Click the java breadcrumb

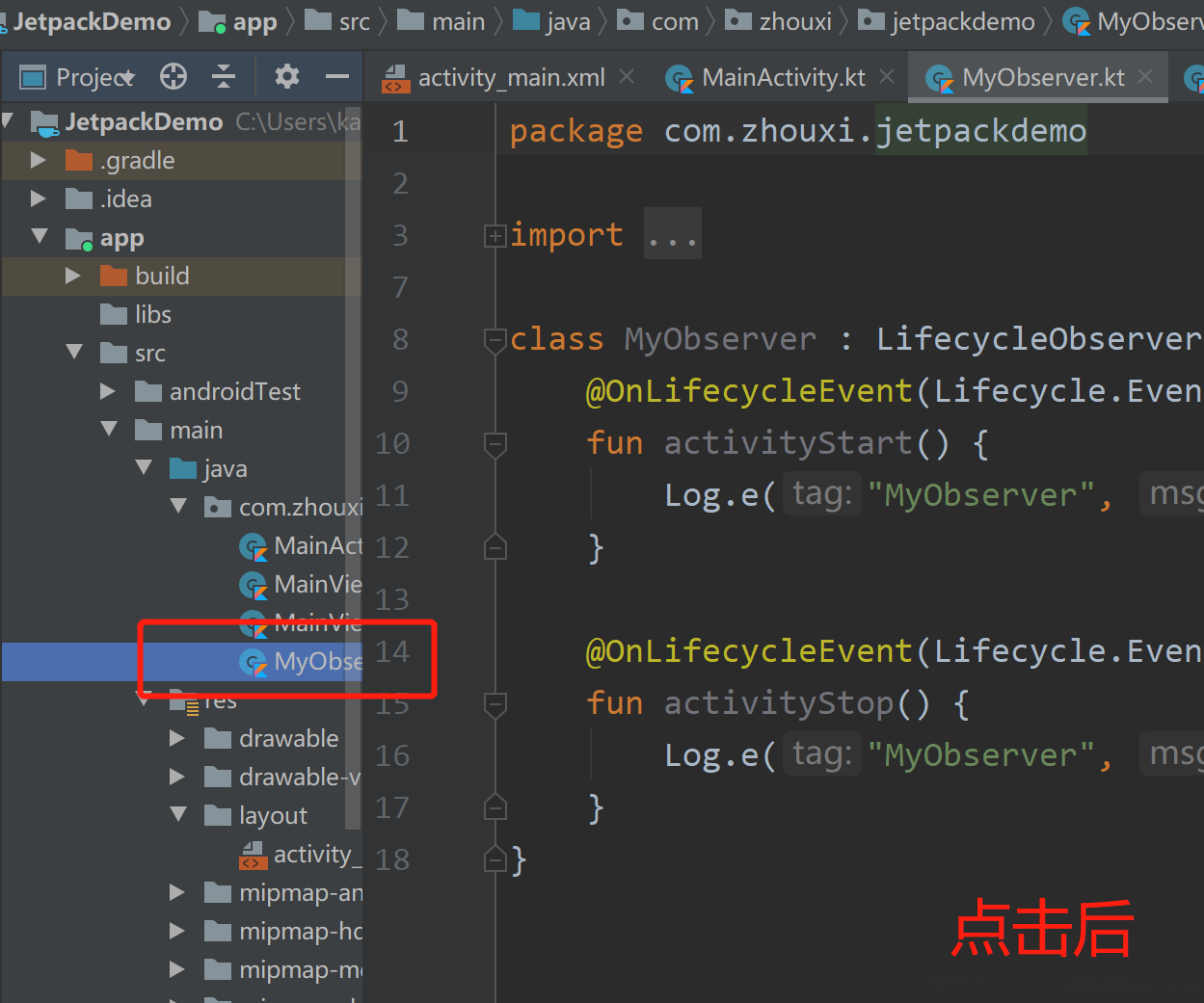pyautogui.click(x=551, y=21)
